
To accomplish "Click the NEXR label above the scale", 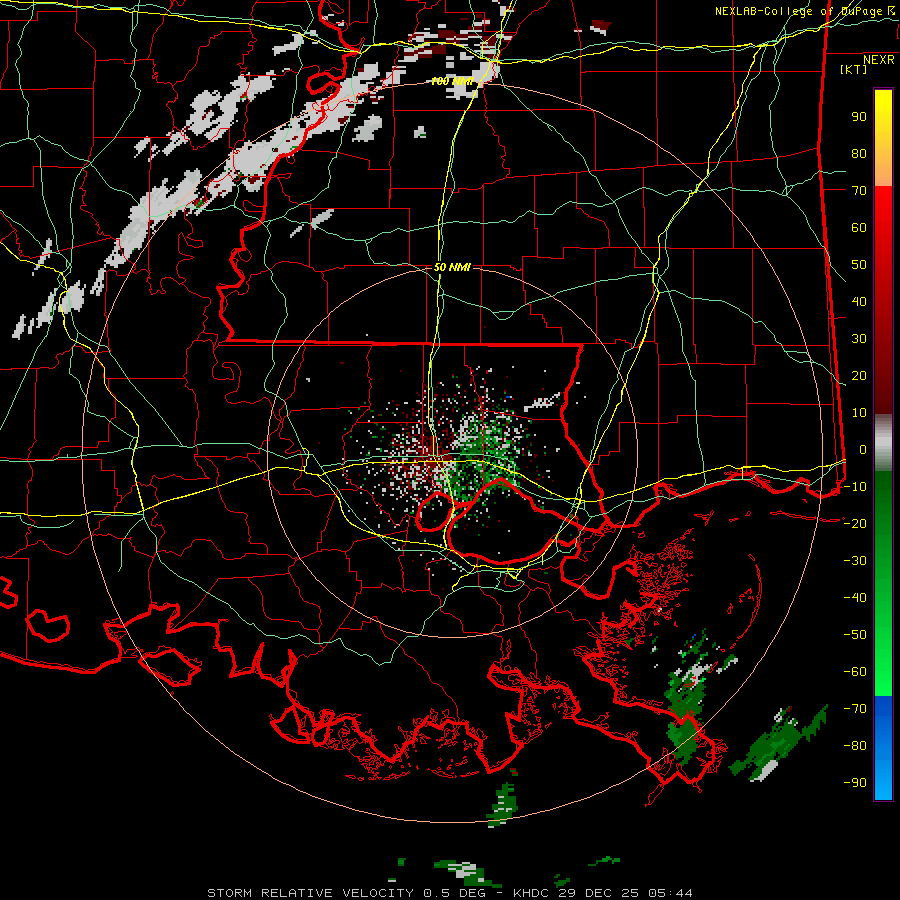I will click(x=879, y=60).
